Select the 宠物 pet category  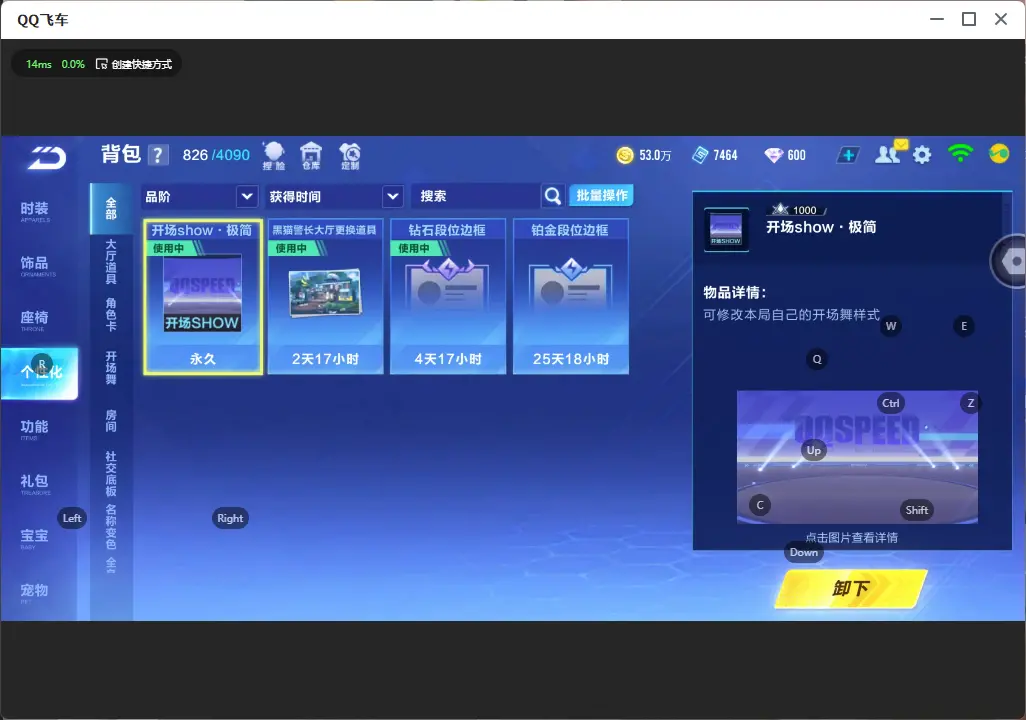pos(35,592)
